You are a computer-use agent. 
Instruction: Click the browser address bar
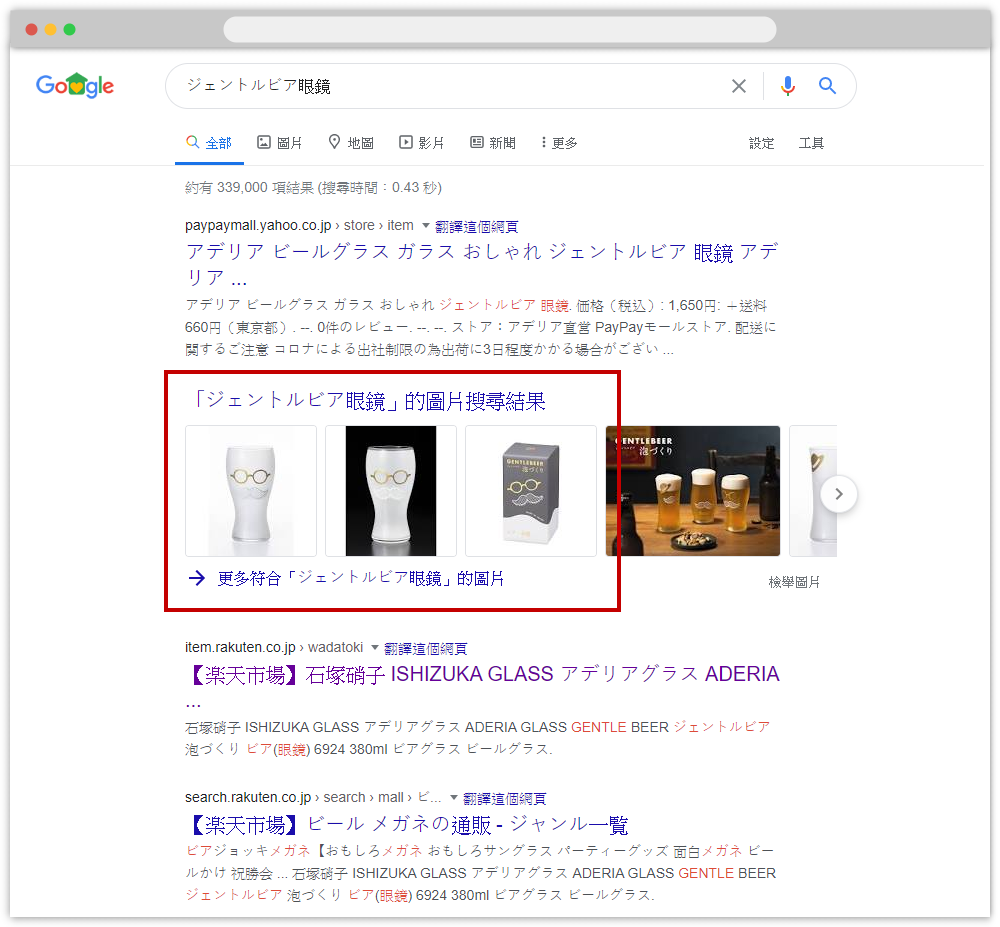(x=500, y=29)
